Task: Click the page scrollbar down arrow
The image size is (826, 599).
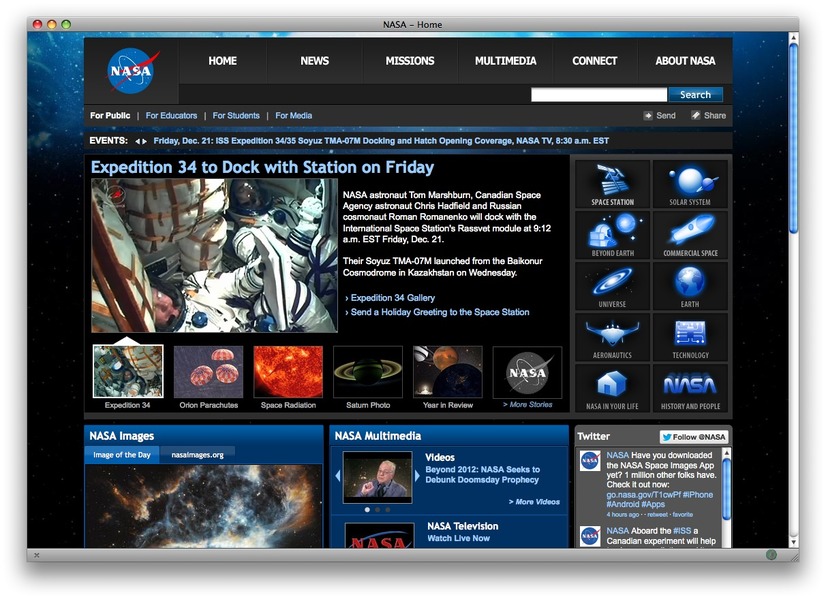Action: point(793,542)
